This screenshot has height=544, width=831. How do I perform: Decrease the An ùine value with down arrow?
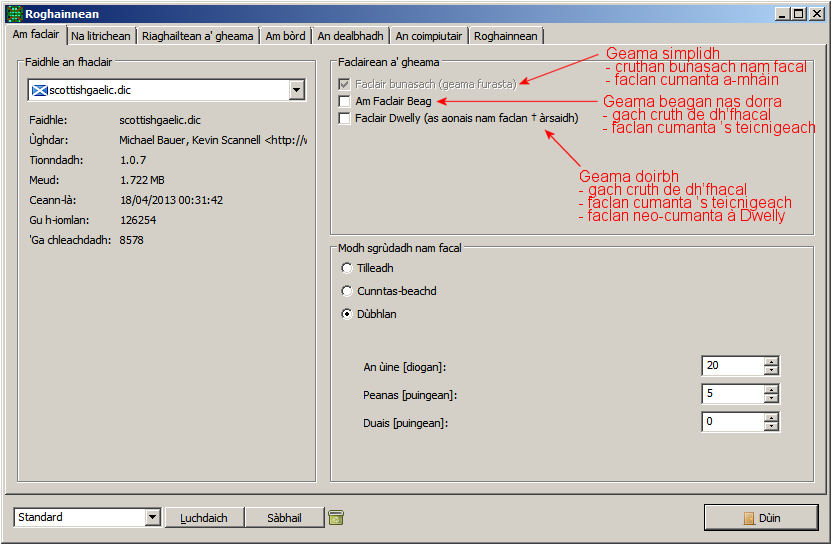771,371
